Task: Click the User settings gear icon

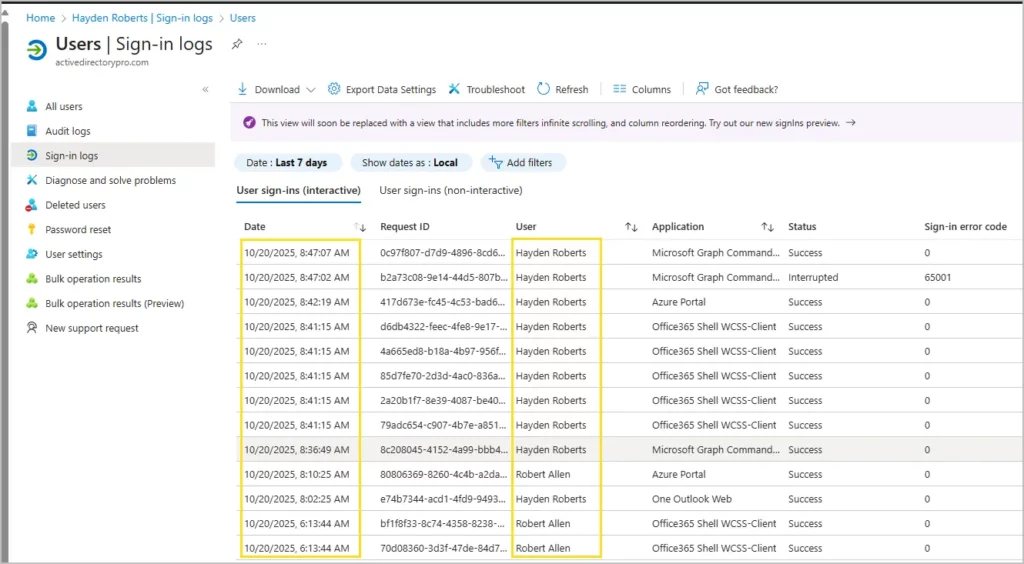Action: [31, 254]
